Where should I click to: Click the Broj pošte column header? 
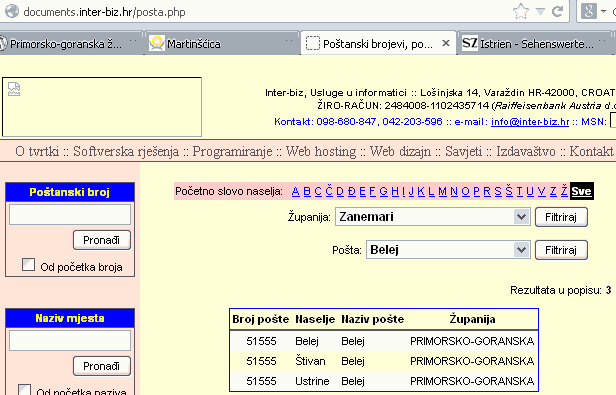[x=261, y=319]
